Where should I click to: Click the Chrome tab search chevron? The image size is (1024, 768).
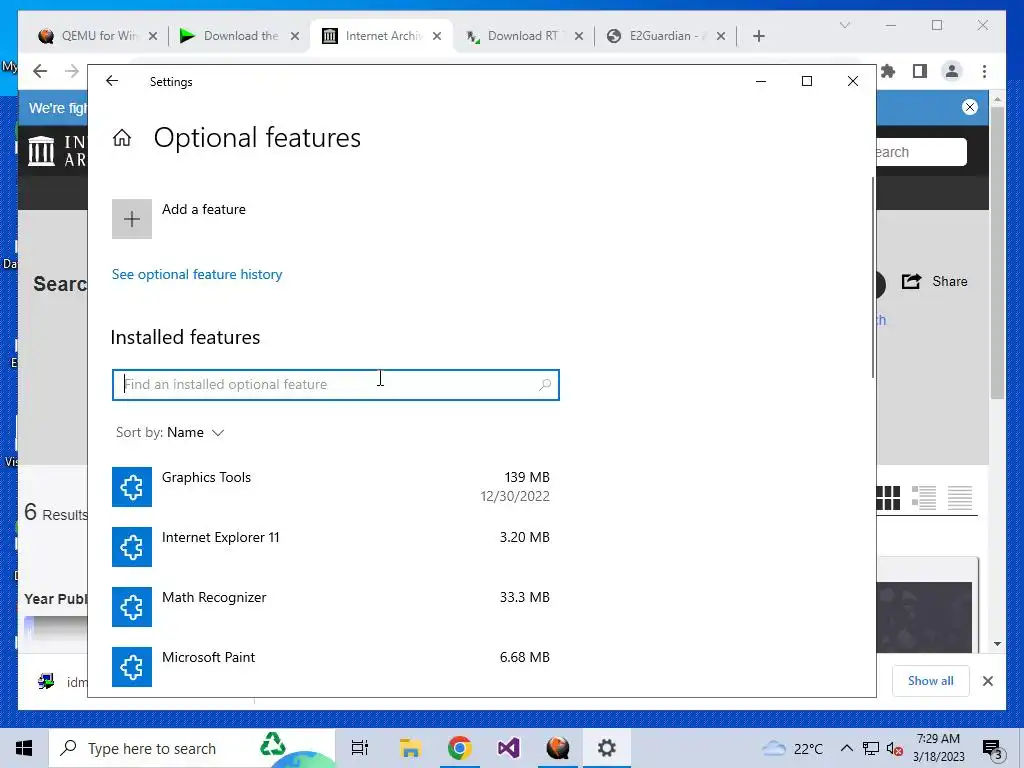(x=844, y=25)
